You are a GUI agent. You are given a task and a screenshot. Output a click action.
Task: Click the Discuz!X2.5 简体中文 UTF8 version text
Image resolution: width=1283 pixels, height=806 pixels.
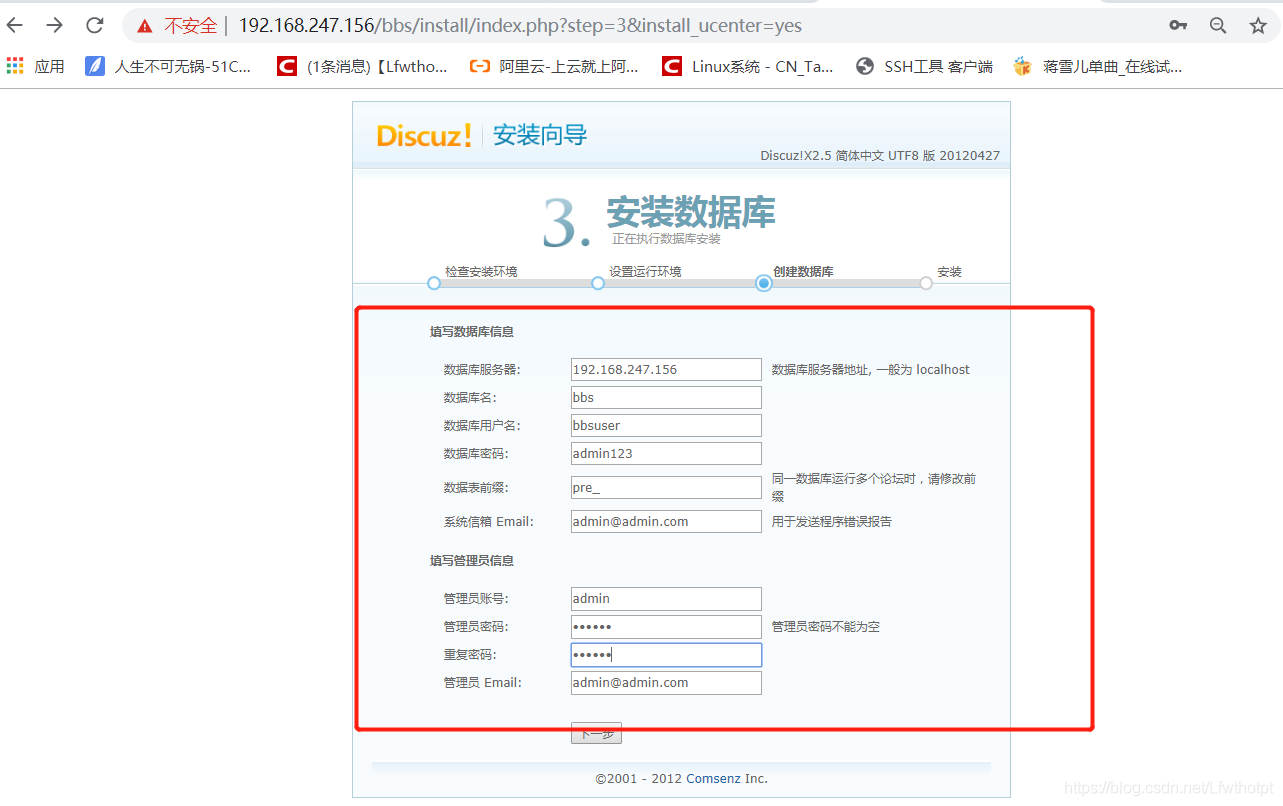click(880, 155)
